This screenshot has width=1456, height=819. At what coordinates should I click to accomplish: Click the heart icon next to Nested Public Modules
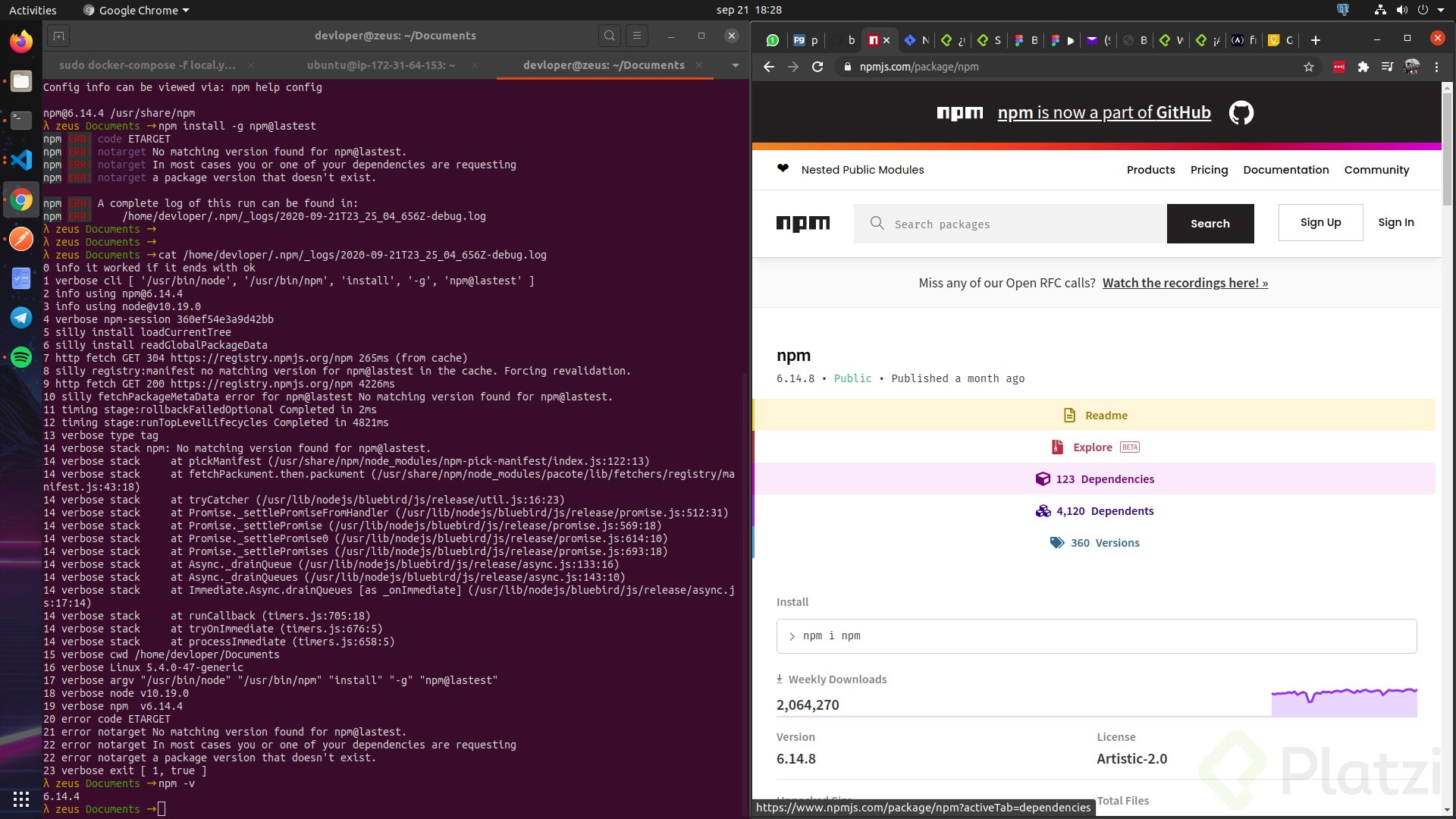pyautogui.click(x=783, y=168)
